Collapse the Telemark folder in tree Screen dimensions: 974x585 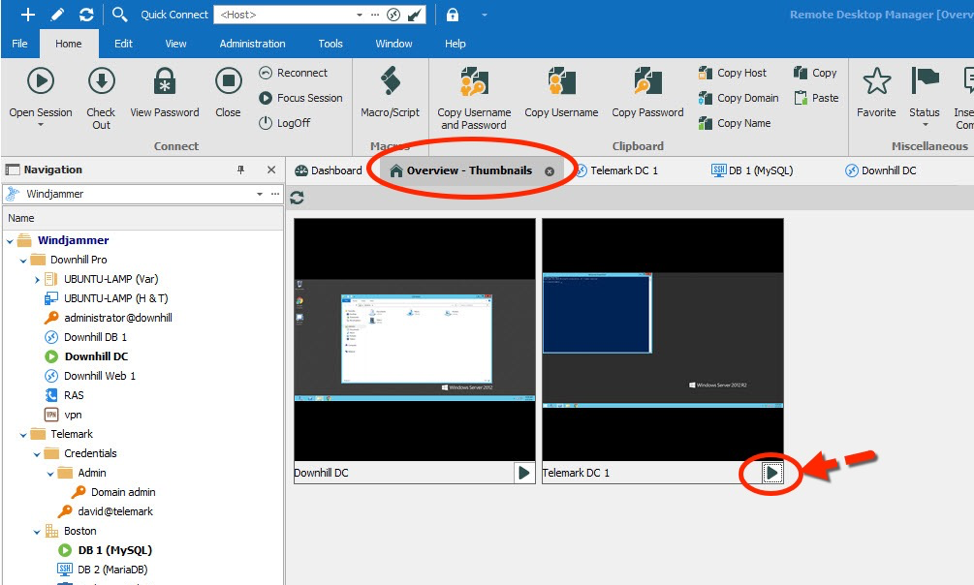[24, 434]
